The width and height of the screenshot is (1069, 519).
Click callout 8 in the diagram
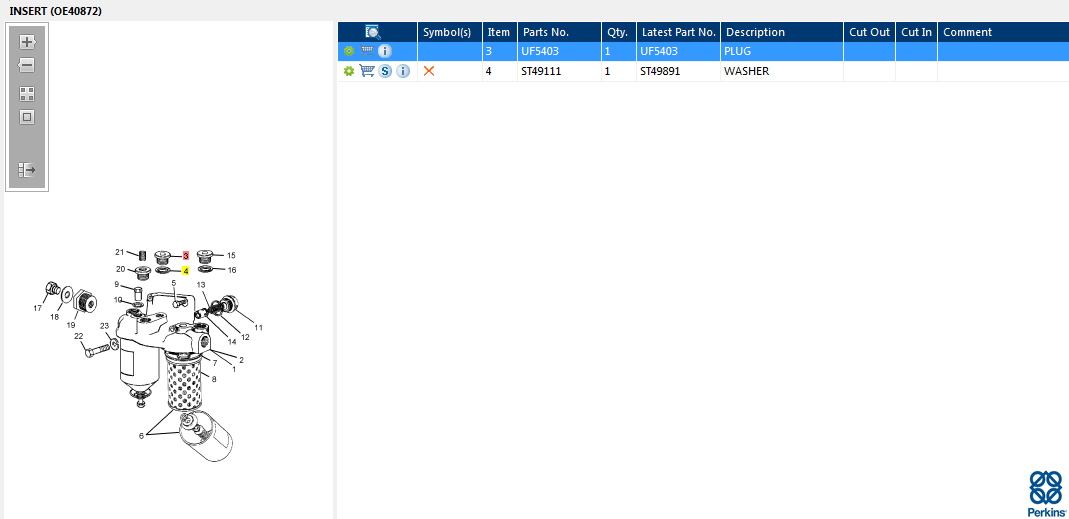pyautogui.click(x=214, y=379)
